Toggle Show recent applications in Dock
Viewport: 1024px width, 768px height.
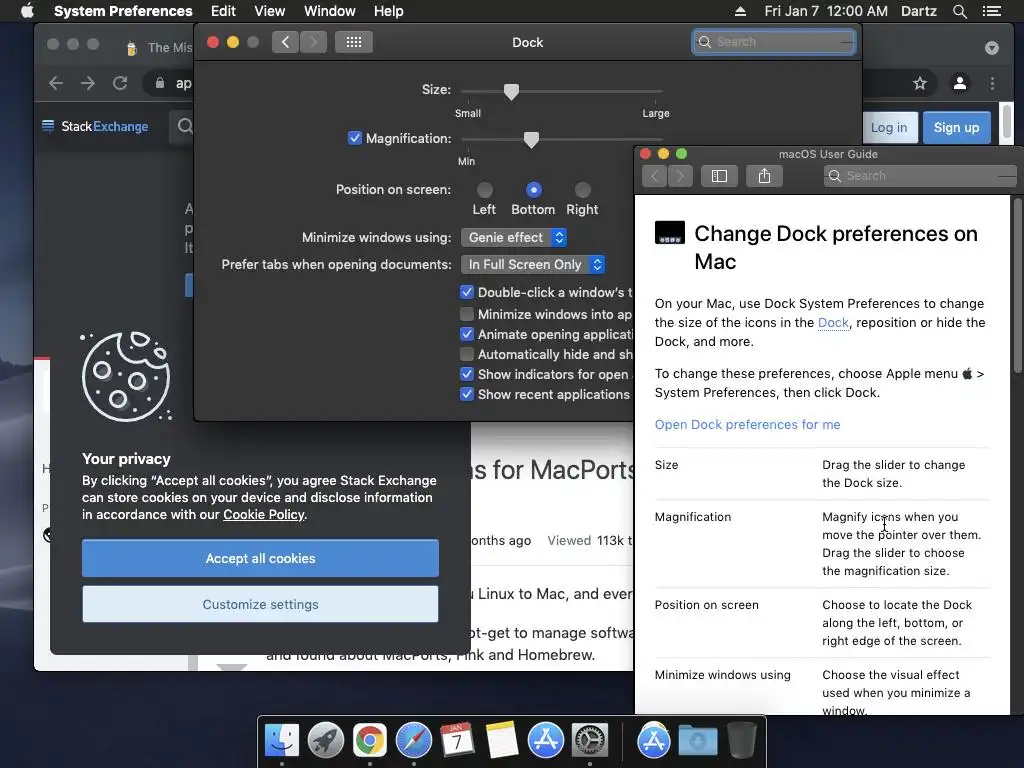467,394
